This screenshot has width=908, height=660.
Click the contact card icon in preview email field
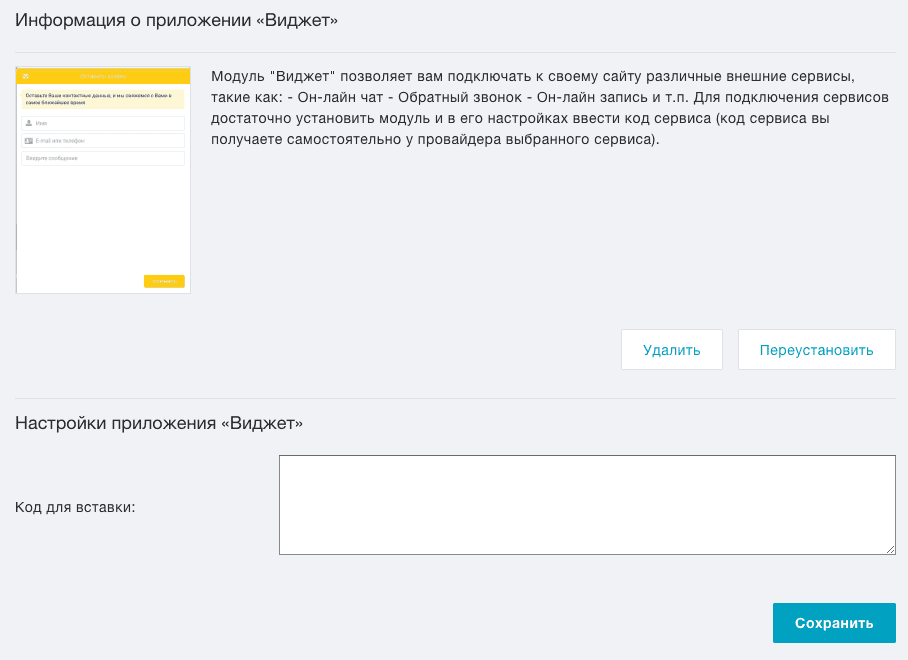click(x=29, y=141)
